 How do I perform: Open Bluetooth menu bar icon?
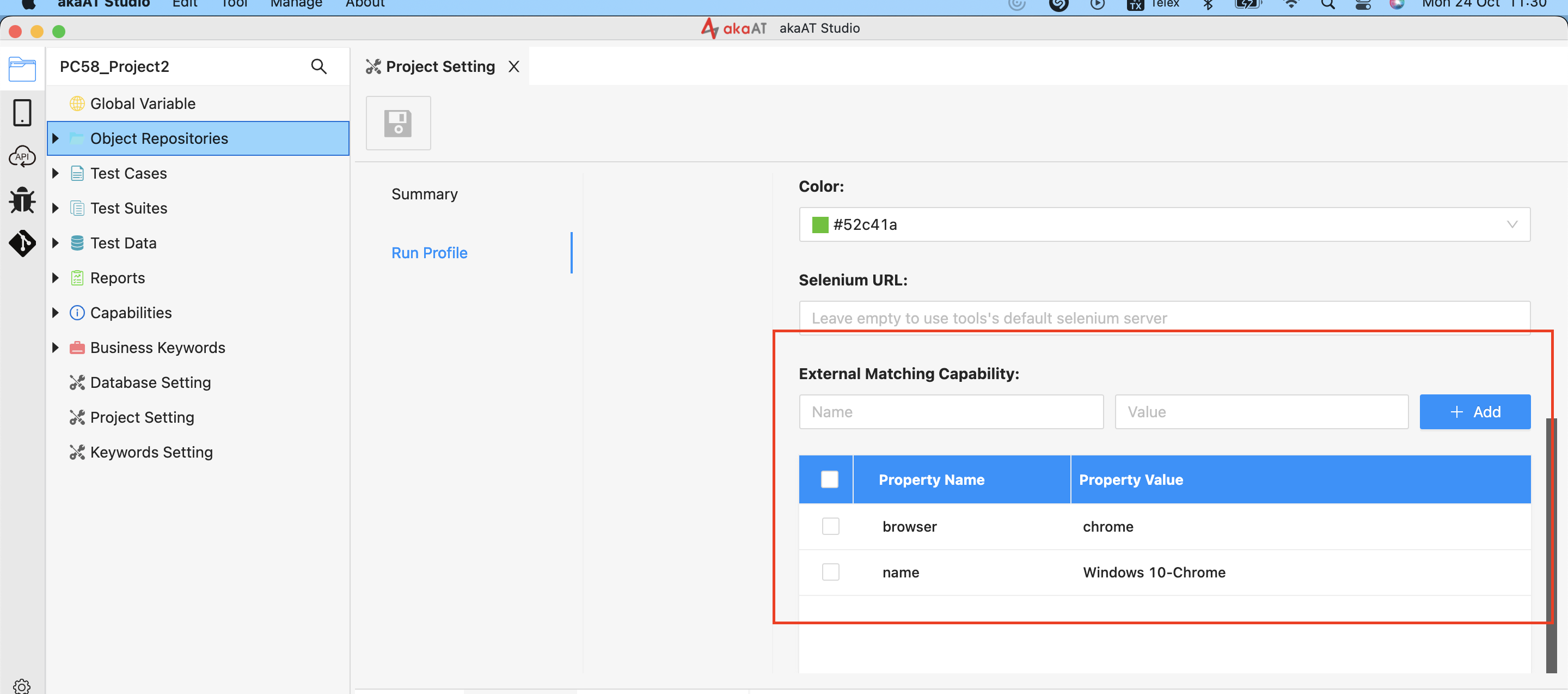(x=1208, y=4)
